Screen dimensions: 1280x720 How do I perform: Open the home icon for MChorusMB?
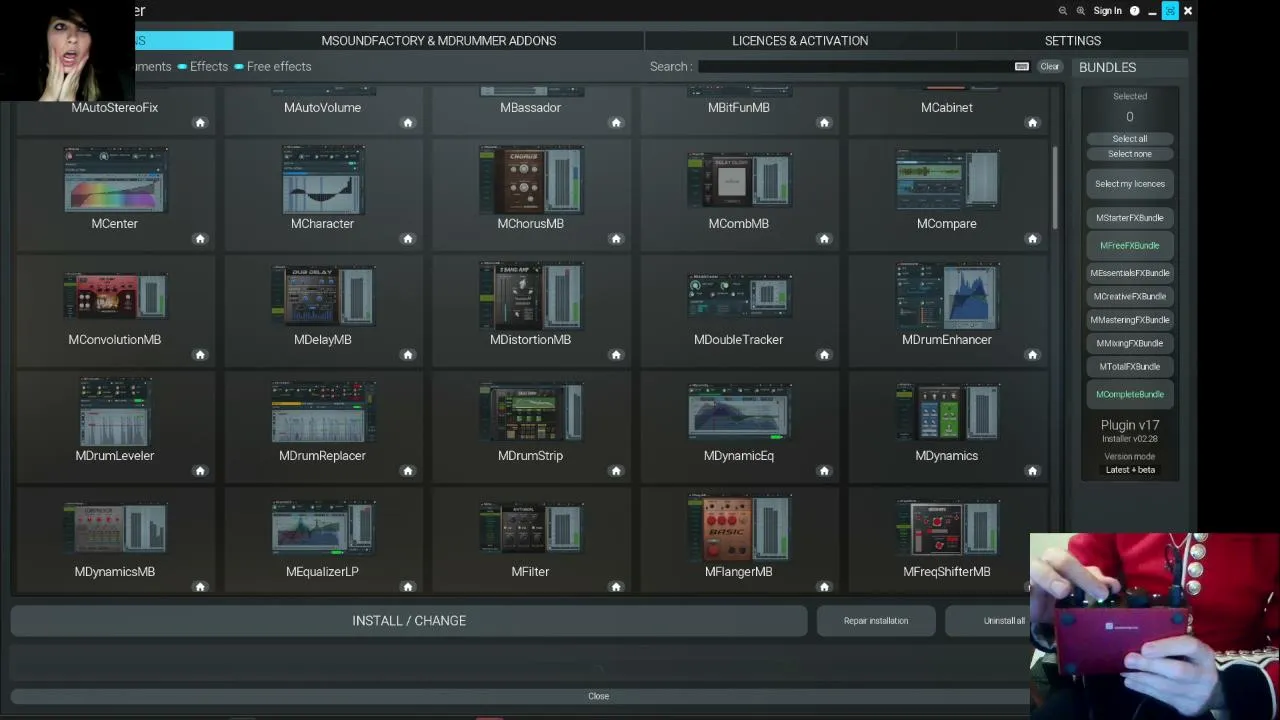[x=616, y=239]
